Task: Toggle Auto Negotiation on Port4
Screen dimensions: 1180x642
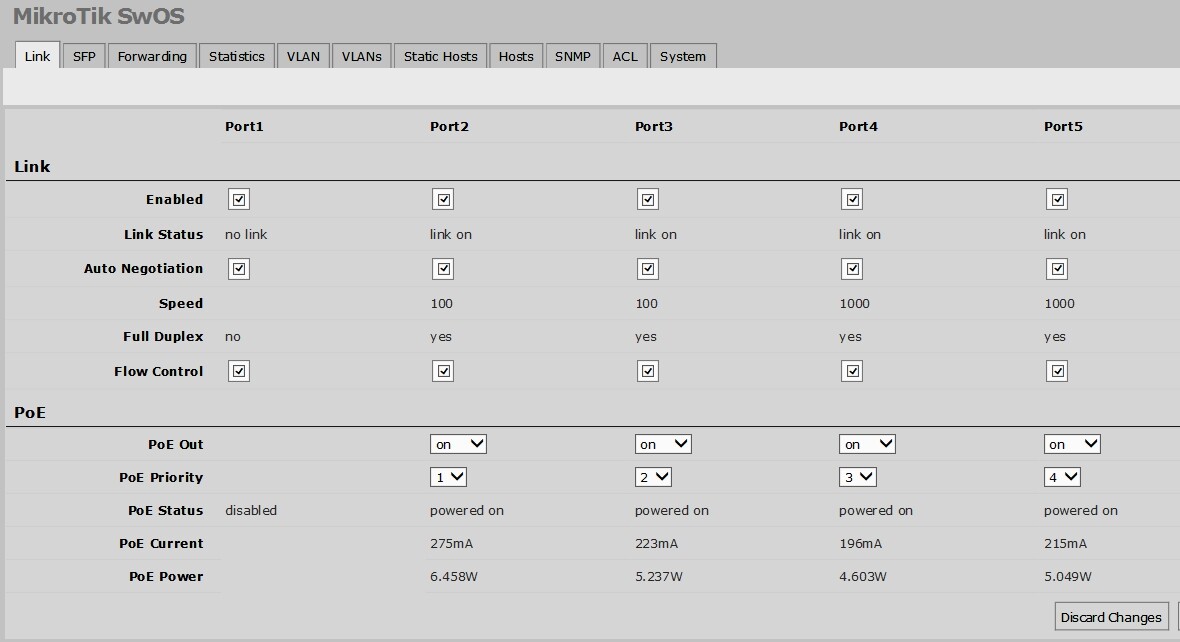Action: [x=852, y=269]
